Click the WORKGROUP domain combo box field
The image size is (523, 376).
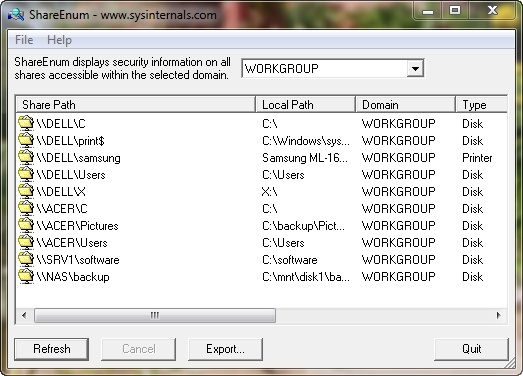click(x=333, y=69)
